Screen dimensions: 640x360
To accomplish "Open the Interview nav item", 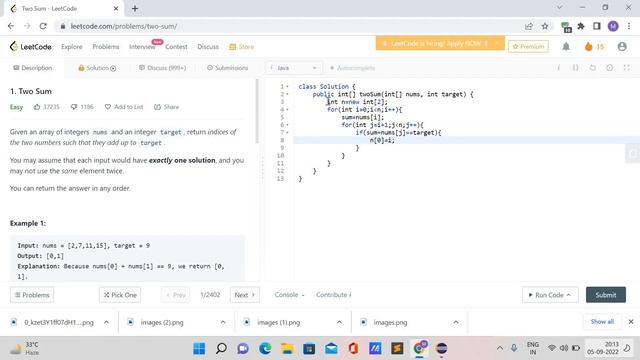I will [x=142, y=47].
